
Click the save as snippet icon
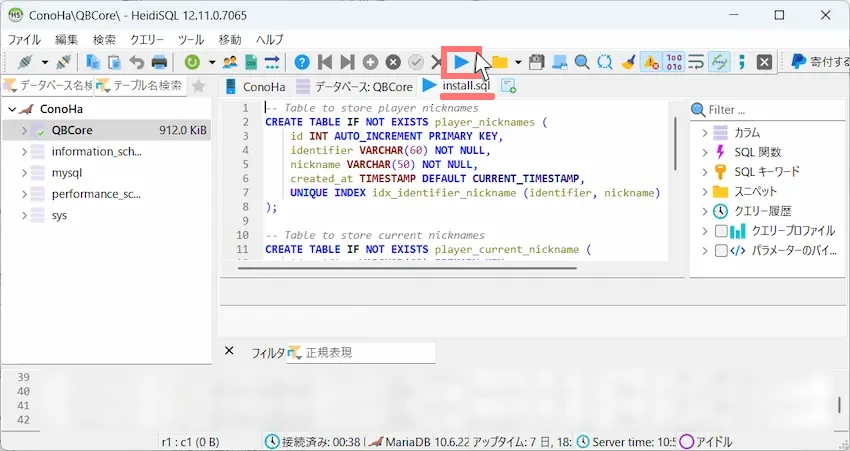click(x=559, y=62)
